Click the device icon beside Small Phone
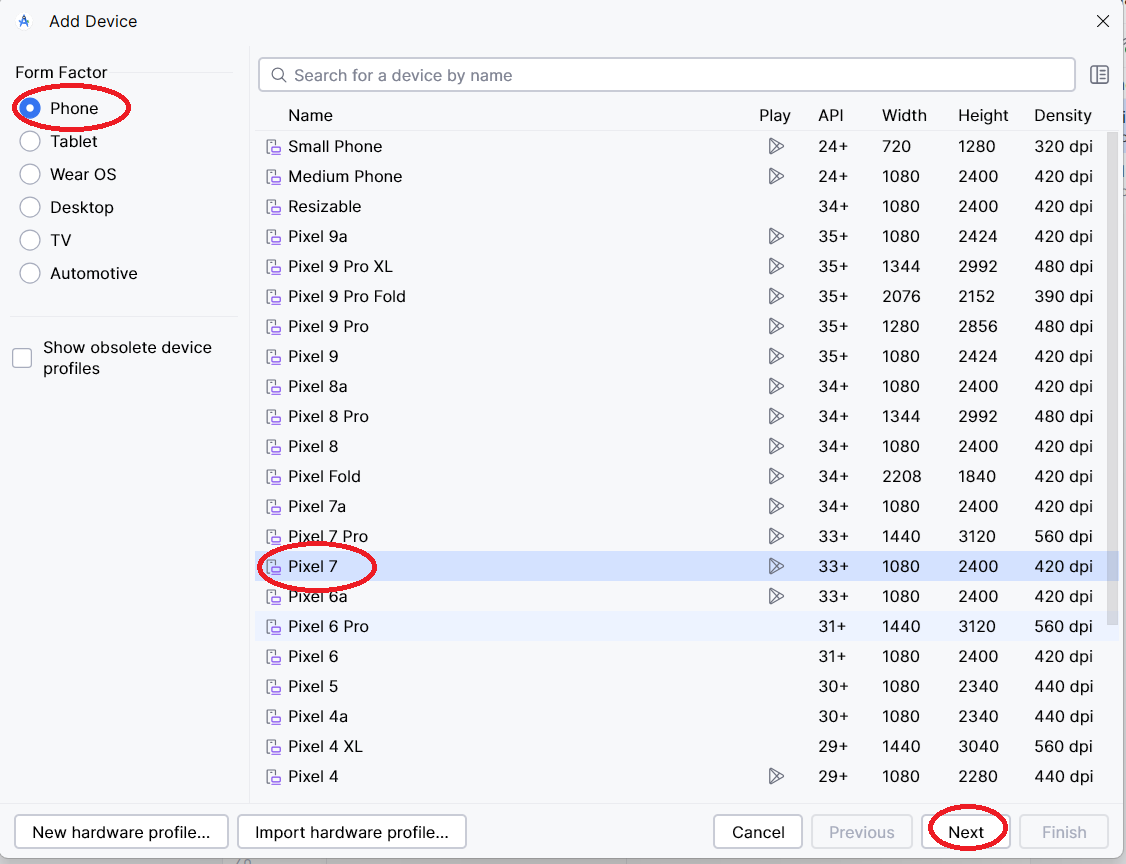 click(273, 147)
